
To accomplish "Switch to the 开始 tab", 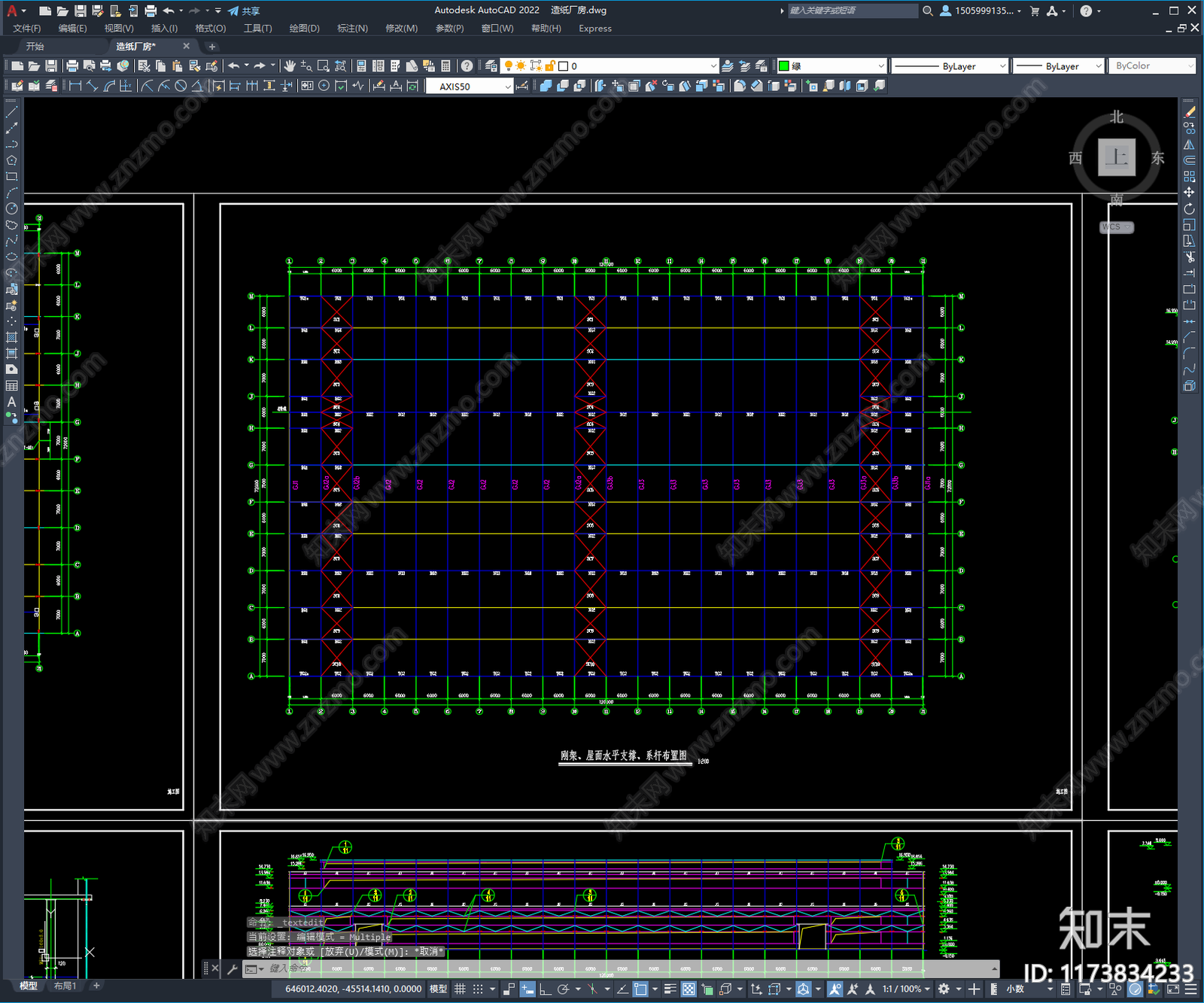I will [x=35, y=47].
